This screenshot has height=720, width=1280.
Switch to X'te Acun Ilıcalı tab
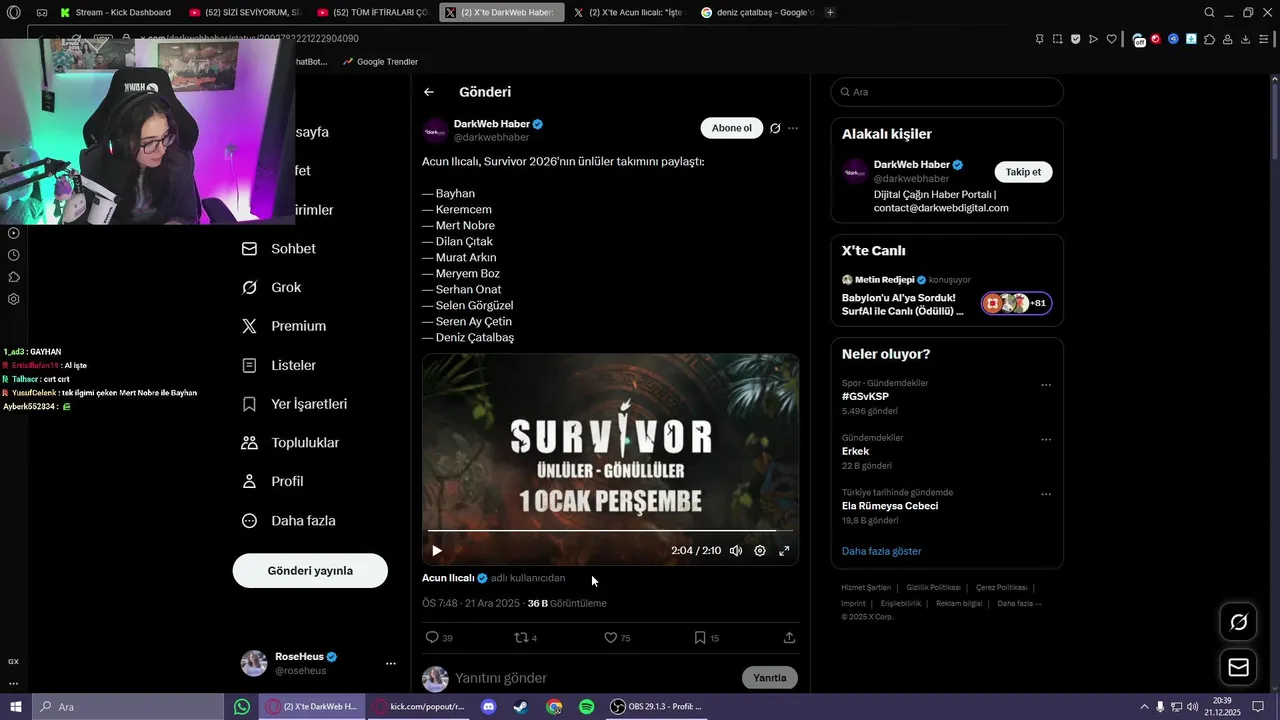tap(628, 12)
